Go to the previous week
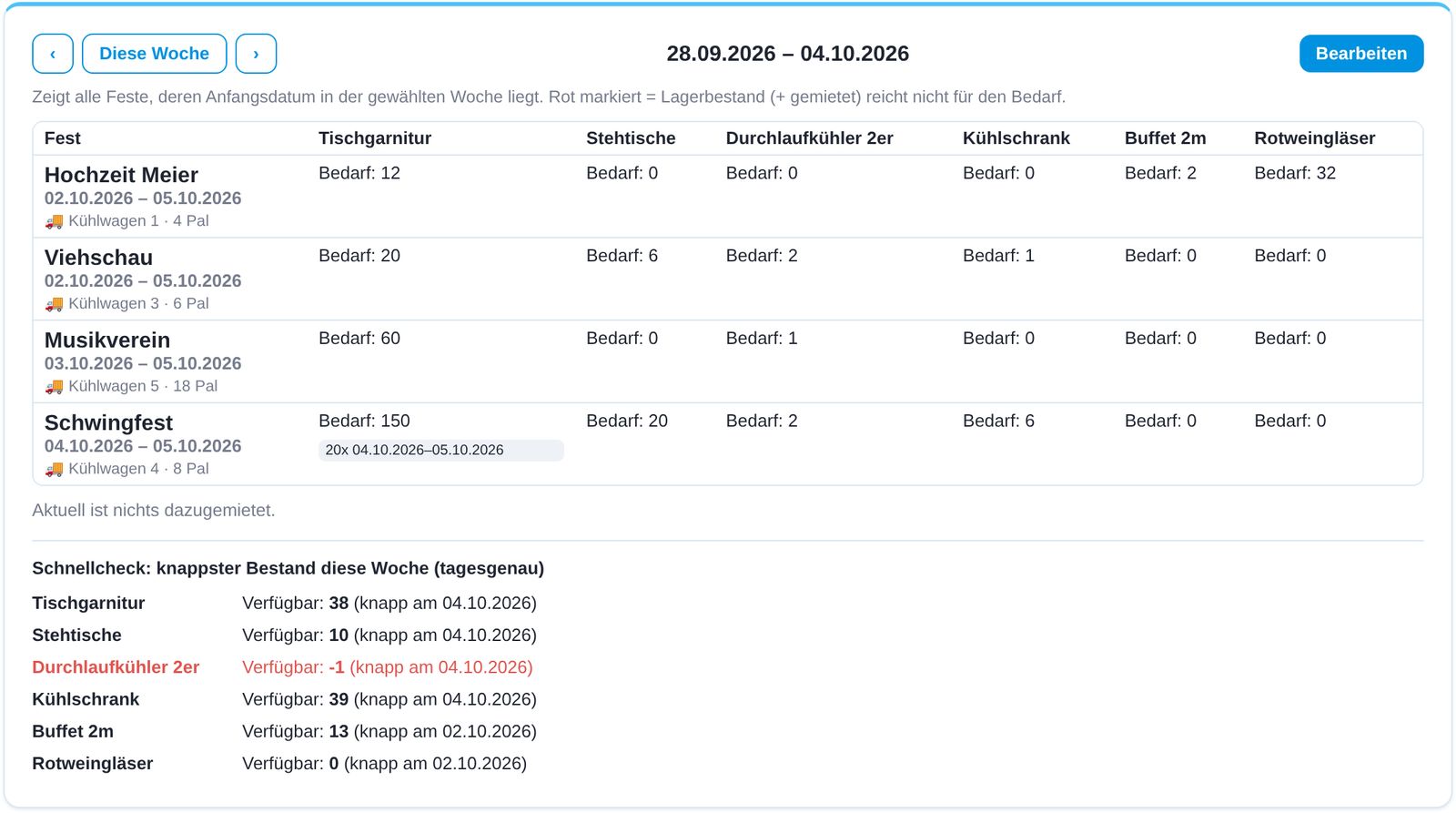The width and height of the screenshot is (1456, 813). click(53, 54)
